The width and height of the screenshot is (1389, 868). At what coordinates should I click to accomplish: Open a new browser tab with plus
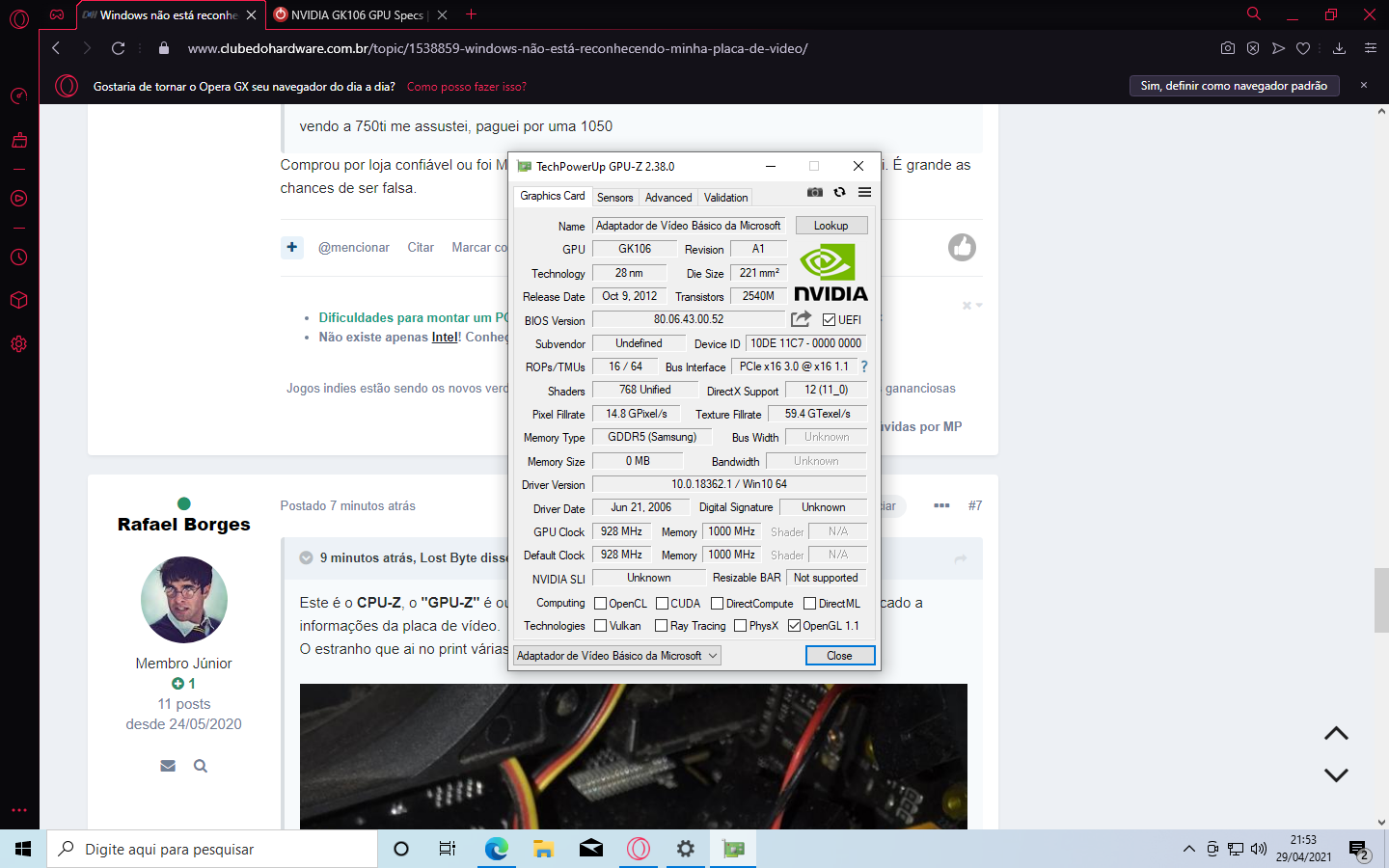[x=471, y=14]
